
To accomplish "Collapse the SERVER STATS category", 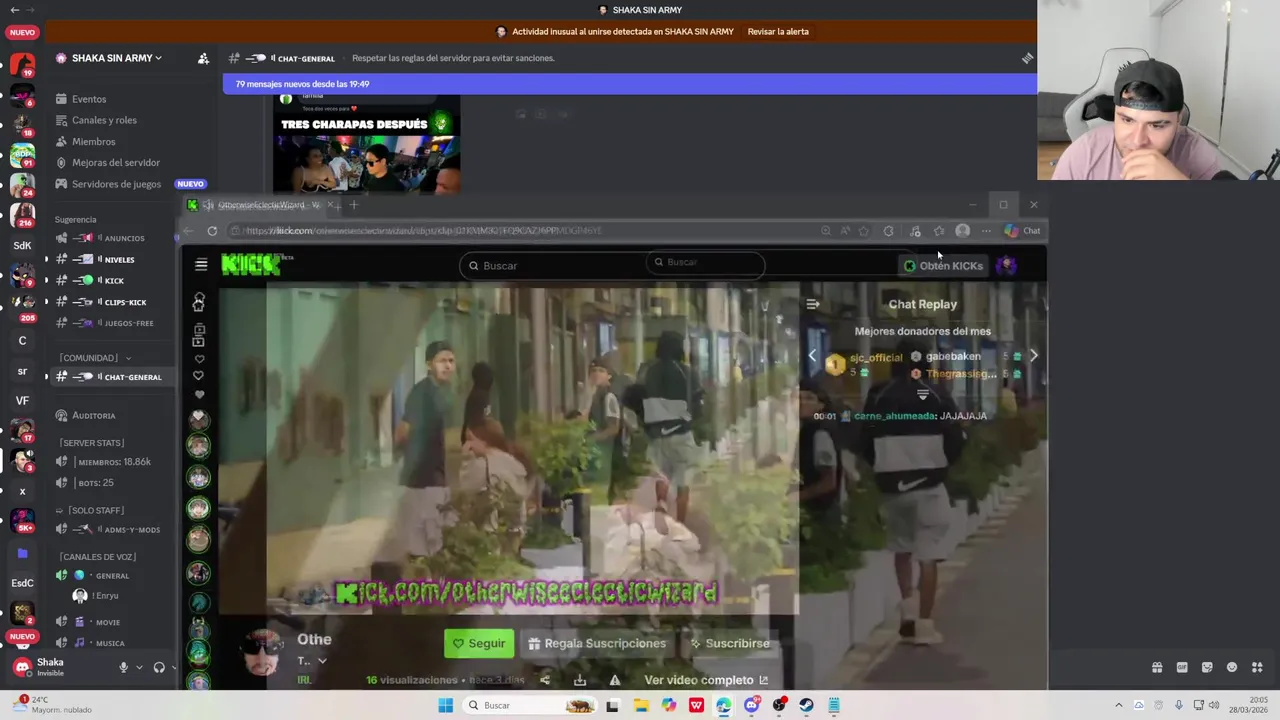I will coord(91,443).
